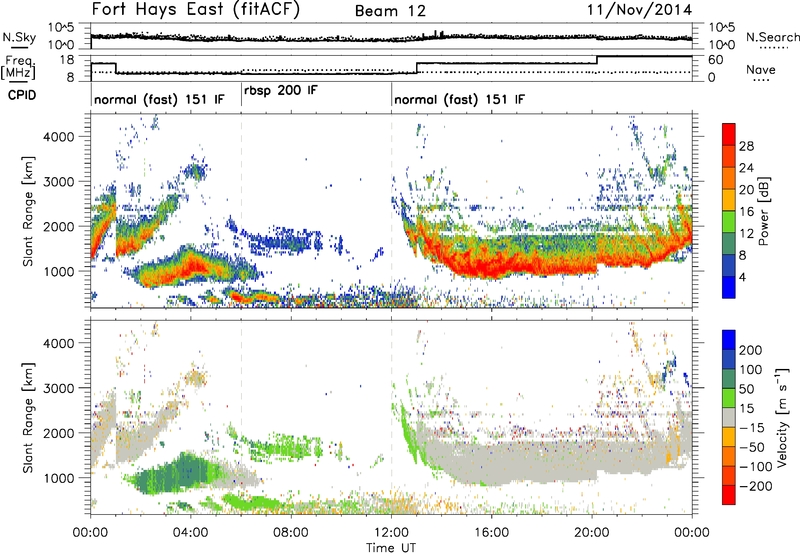
Task: Click the first 'normal (fast) 151 IF' label
Action: click(x=159, y=99)
